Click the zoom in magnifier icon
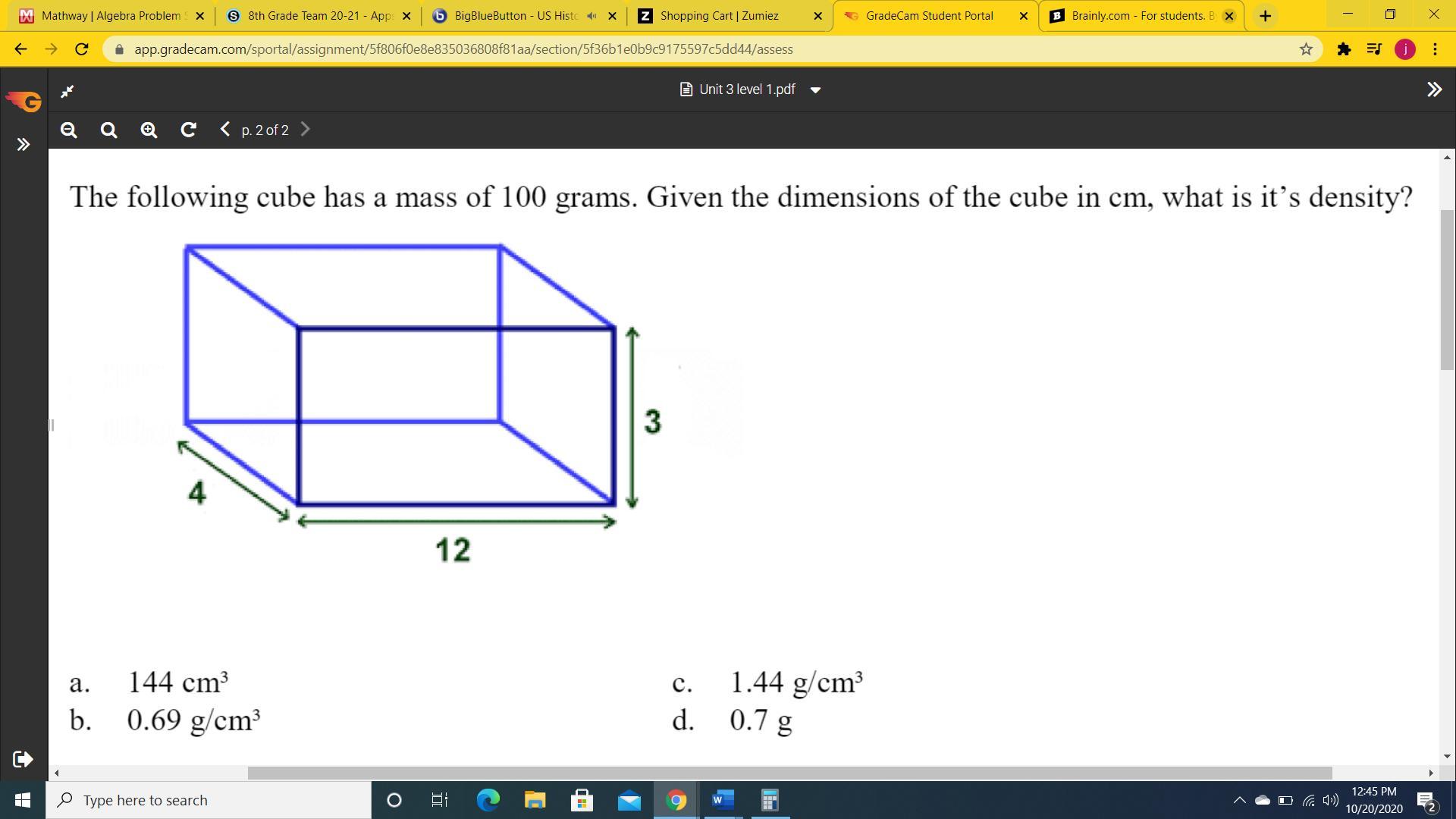Viewport: 1456px width, 819px height. [149, 130]
